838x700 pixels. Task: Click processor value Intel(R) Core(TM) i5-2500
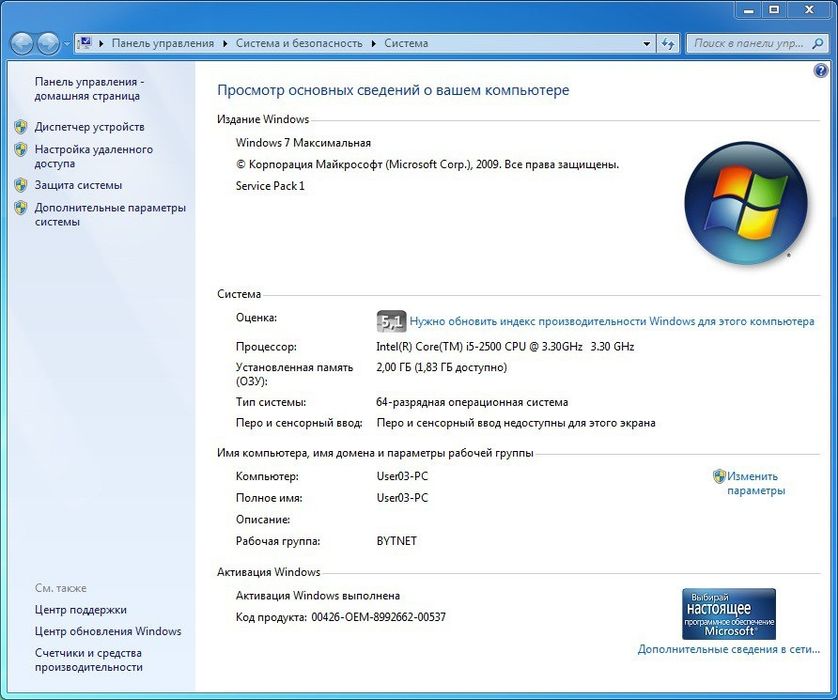505,347
